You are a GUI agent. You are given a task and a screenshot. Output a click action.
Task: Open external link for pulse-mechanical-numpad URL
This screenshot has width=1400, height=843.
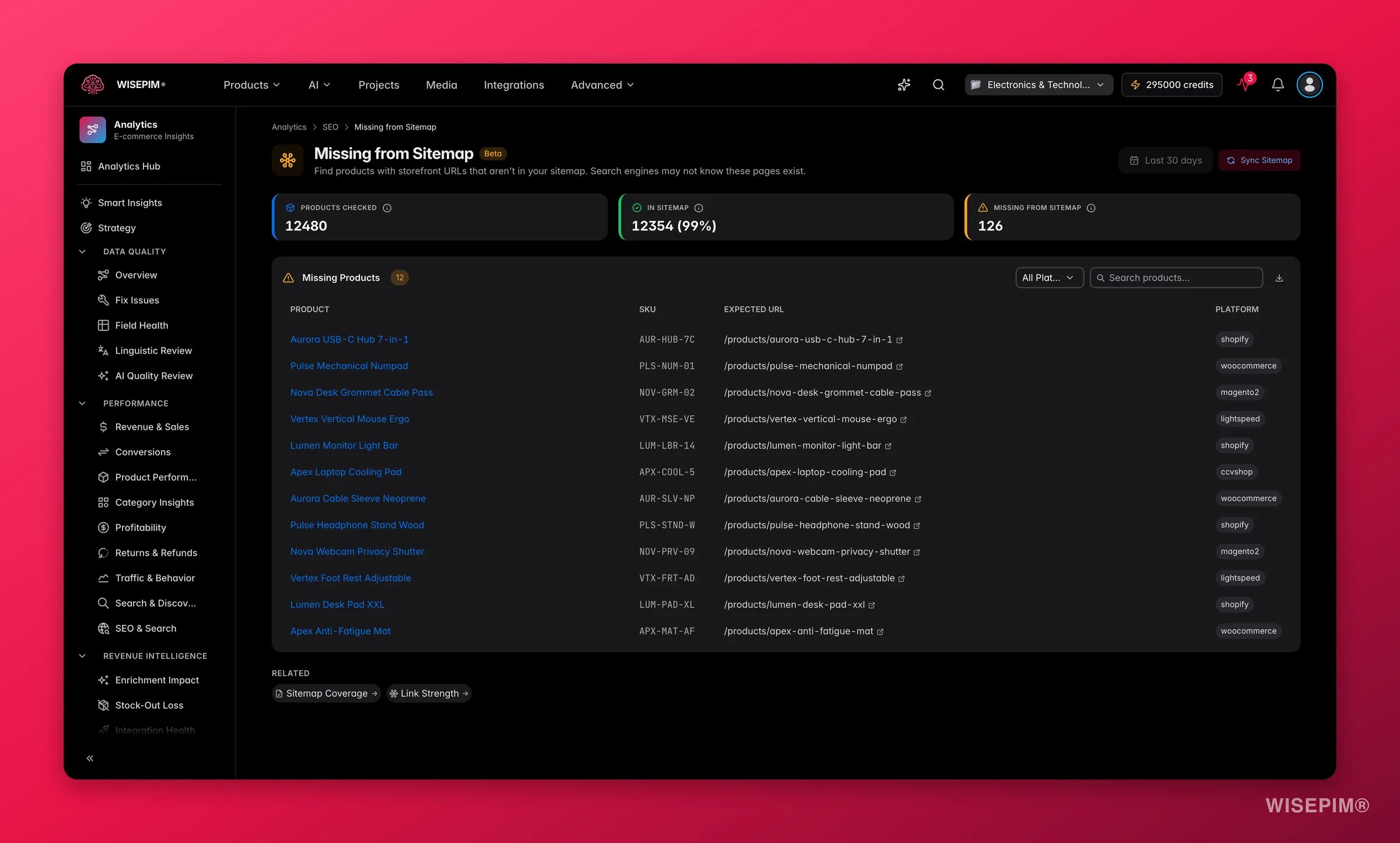pyautogui.click(x=900, y=366)
